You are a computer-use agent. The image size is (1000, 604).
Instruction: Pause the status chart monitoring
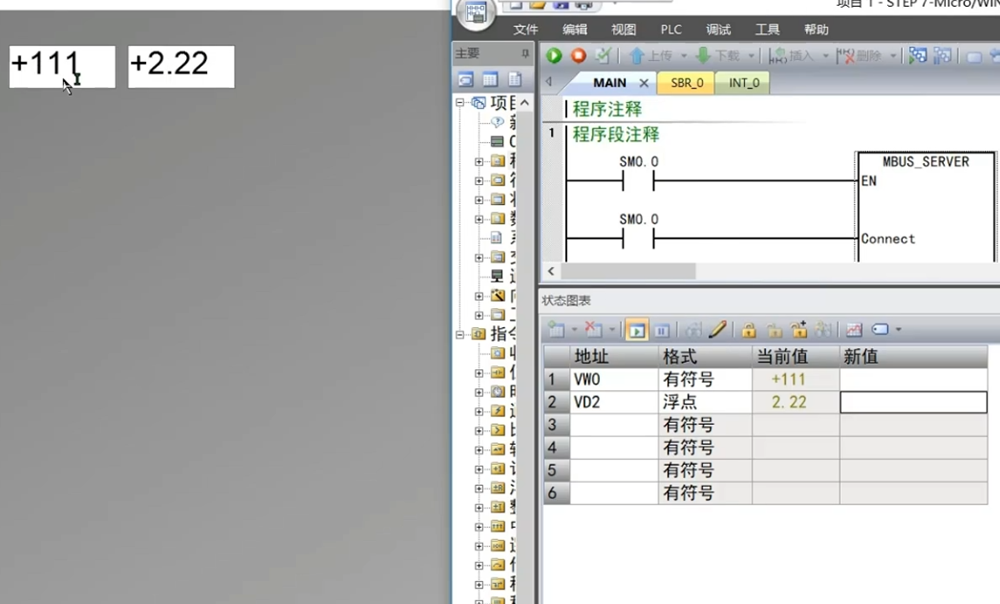tap(661, 329)
